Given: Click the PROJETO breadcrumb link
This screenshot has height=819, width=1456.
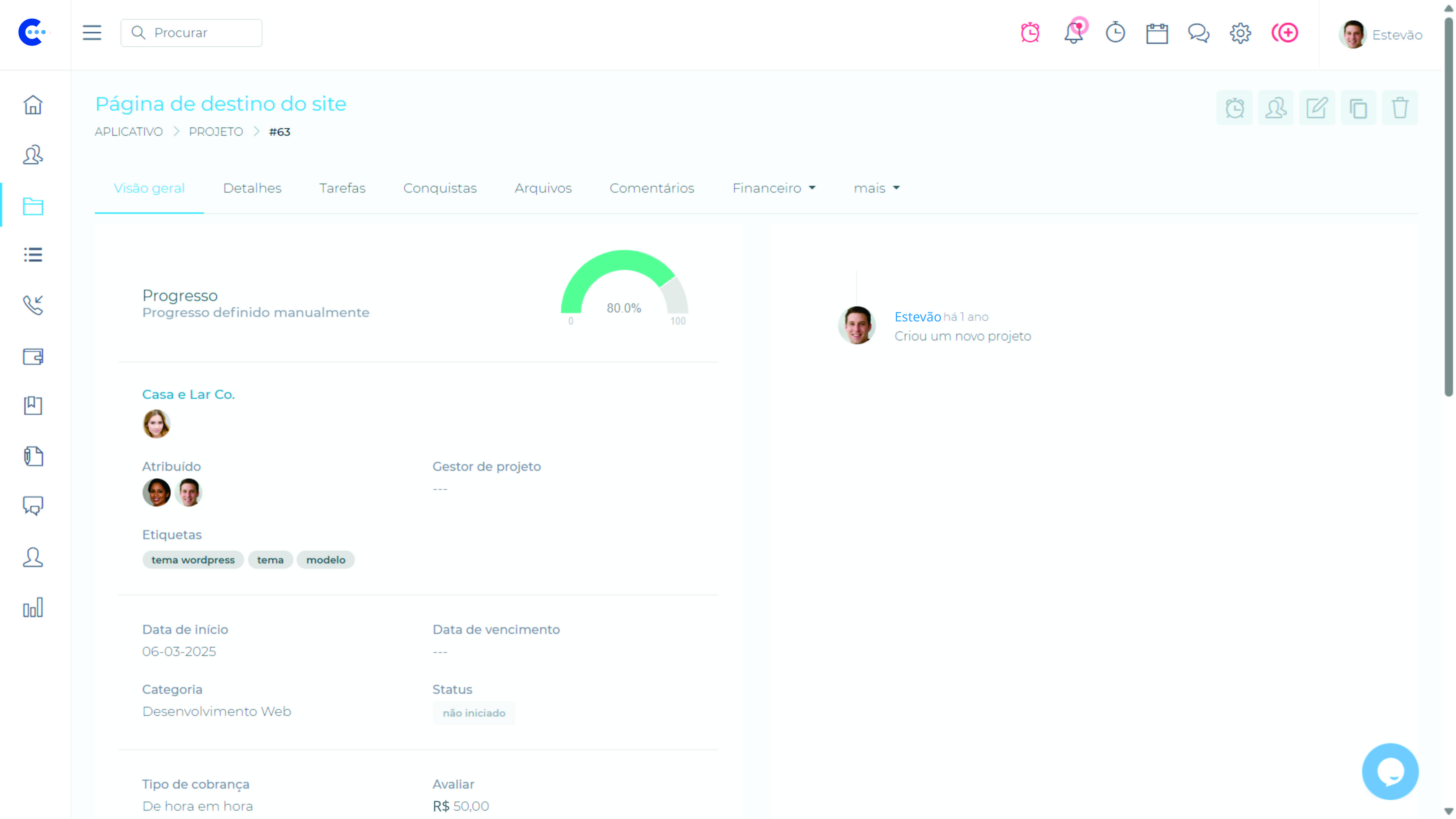Looking at the screenshot, I should click(215, 132).
